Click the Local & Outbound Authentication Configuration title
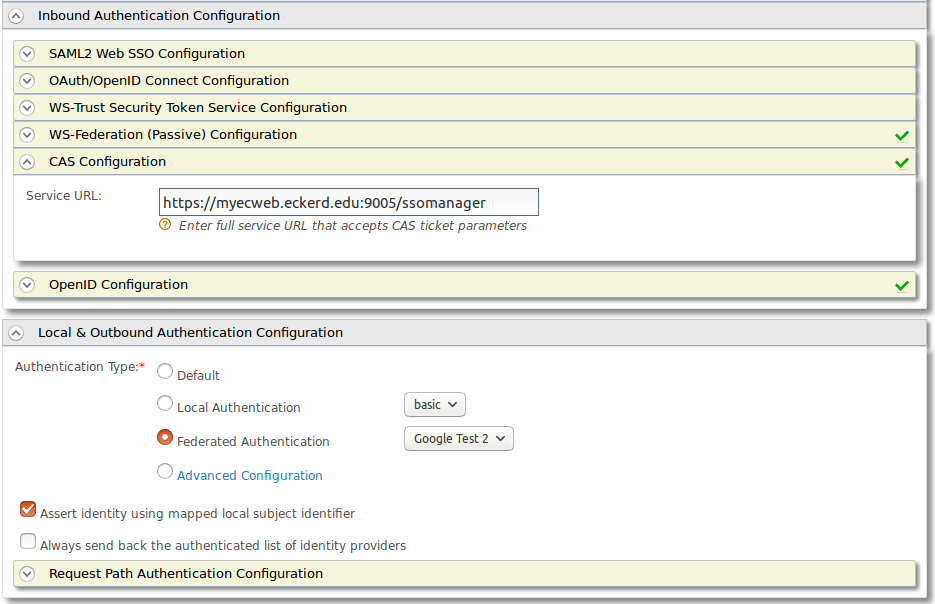The image size is (935, 604). (x=190, y=333)
